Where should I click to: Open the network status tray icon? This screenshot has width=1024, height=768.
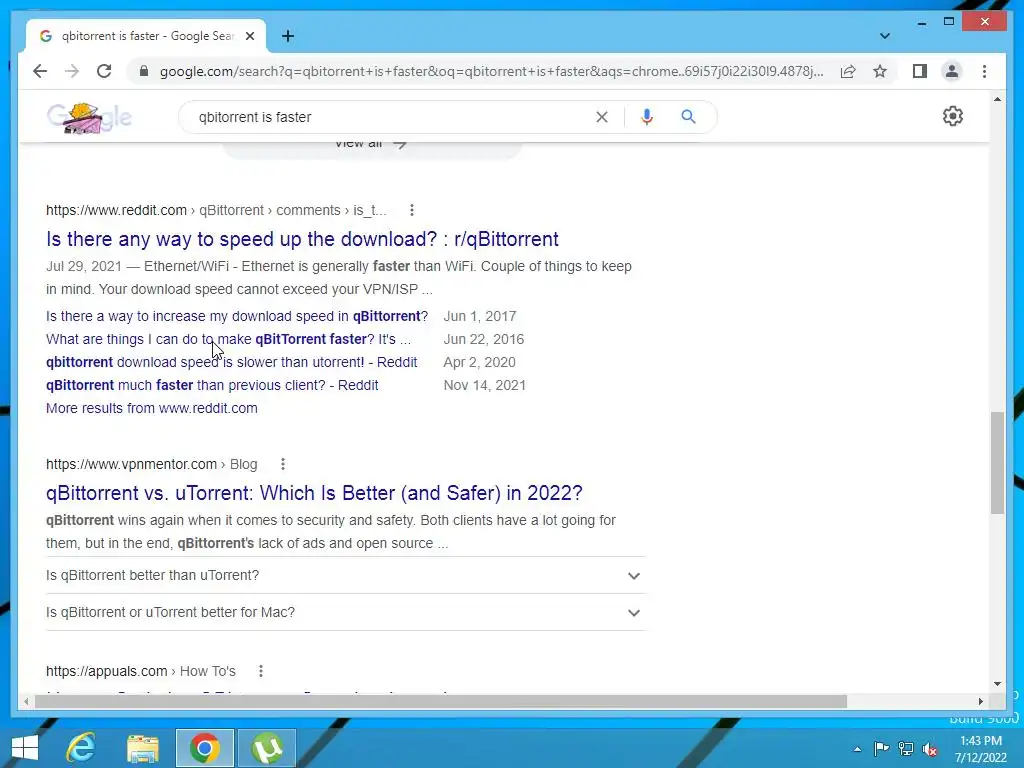(905, 748)
